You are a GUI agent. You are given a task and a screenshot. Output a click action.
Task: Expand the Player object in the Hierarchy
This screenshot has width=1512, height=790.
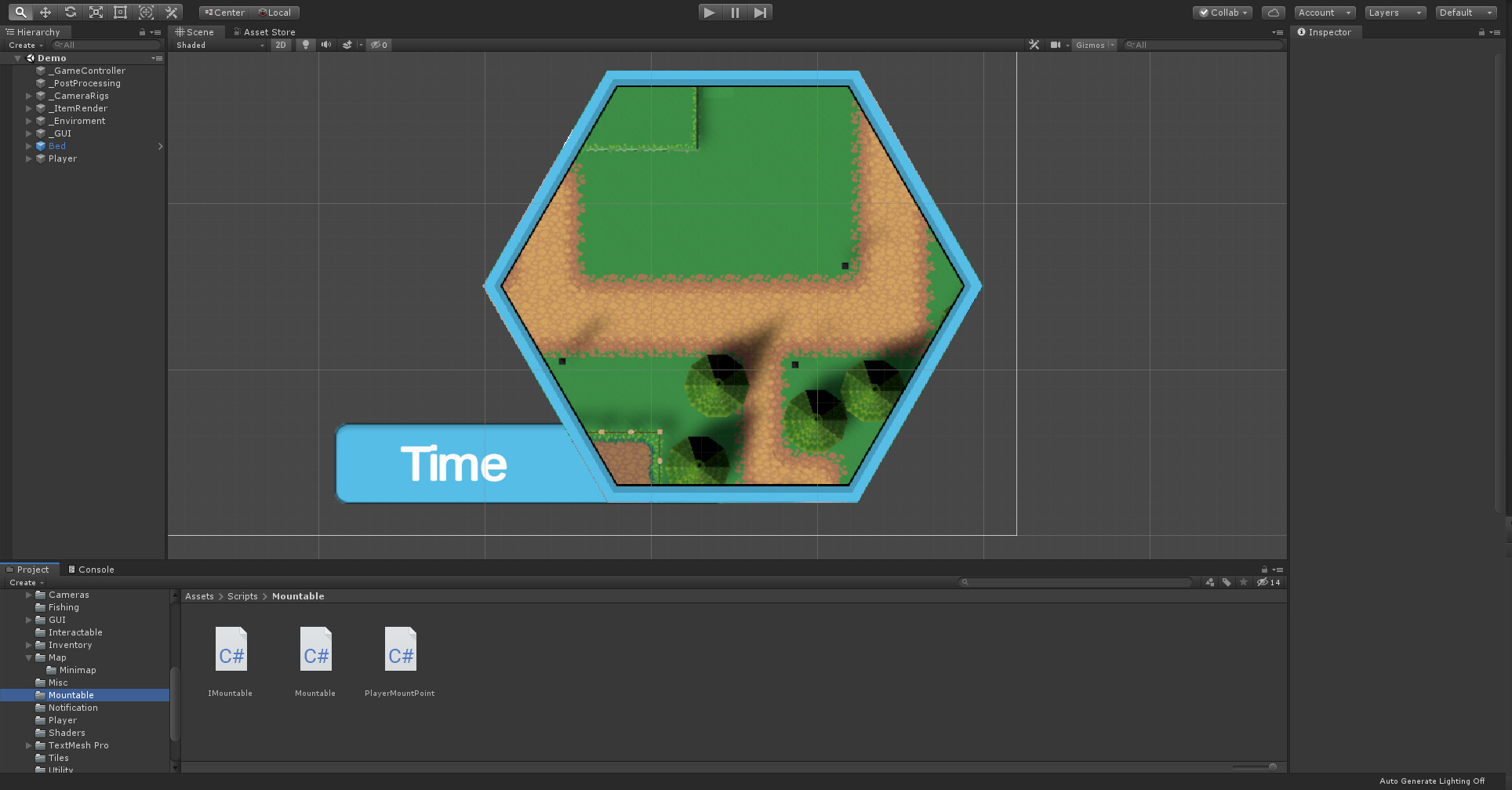click(28, 158)
